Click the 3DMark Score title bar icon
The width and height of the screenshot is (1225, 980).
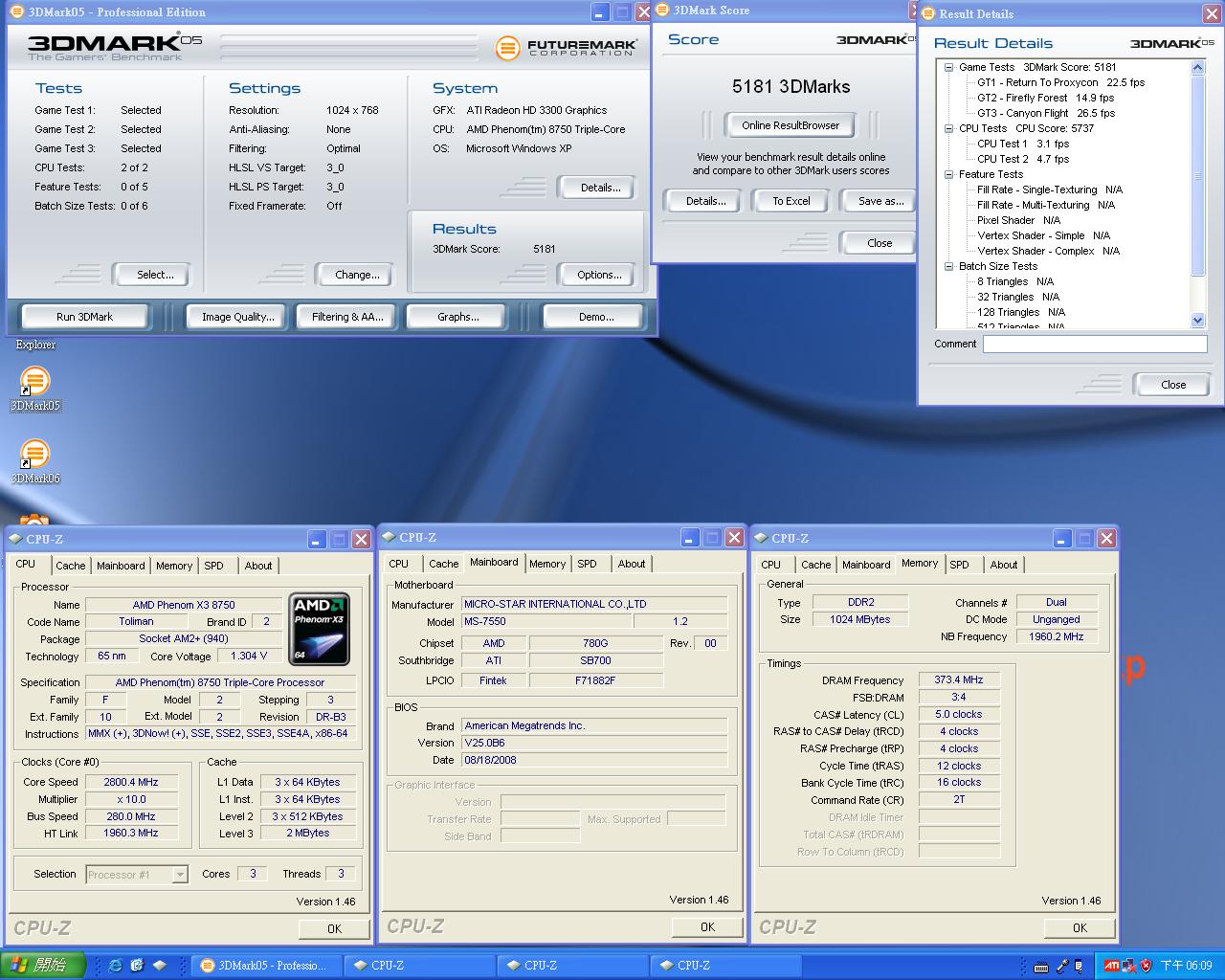coord(662,10)
